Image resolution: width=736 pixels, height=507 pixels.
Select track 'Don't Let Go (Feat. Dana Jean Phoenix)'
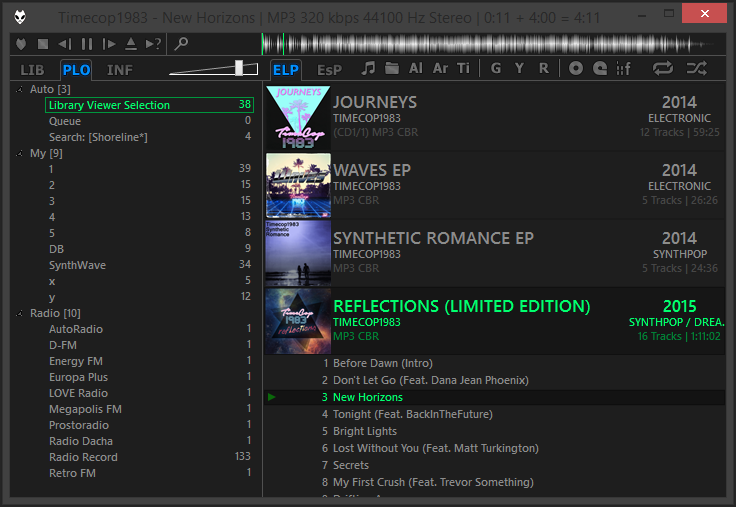tap(495, 380)
